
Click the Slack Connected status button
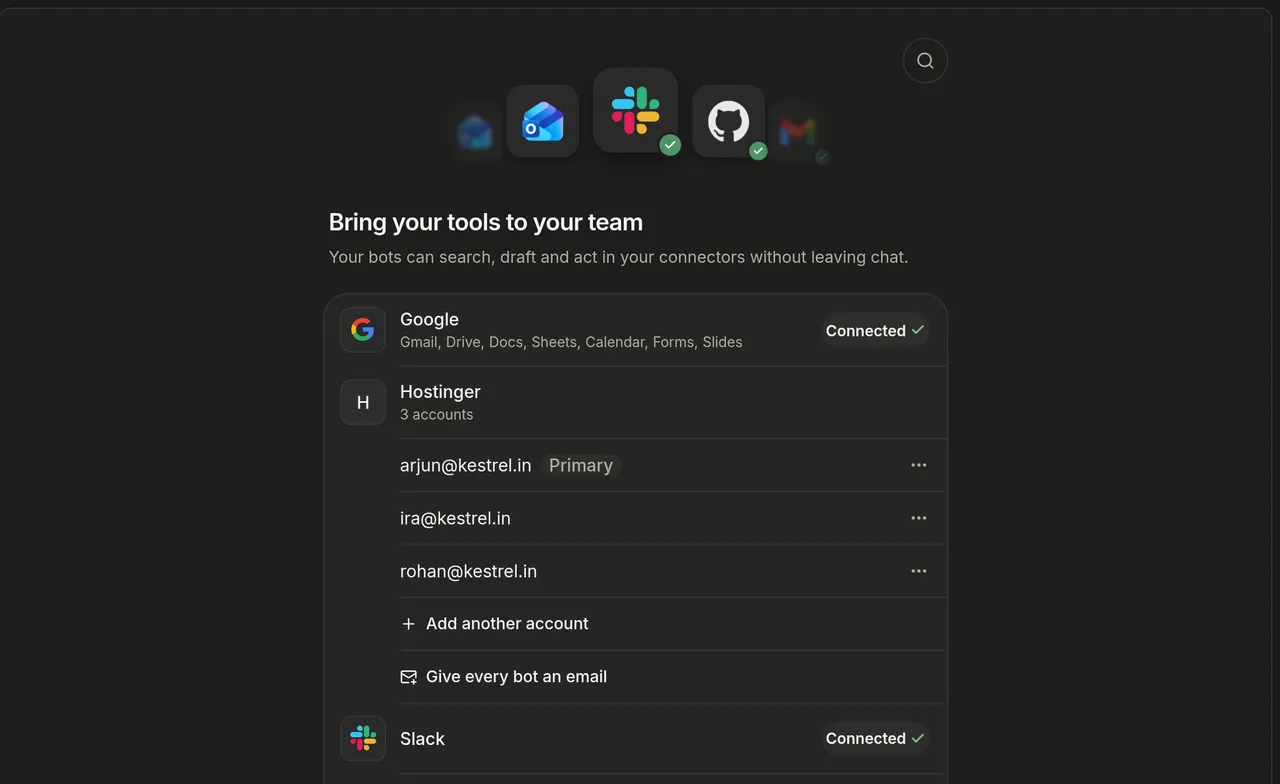click(x=875, y=738)
